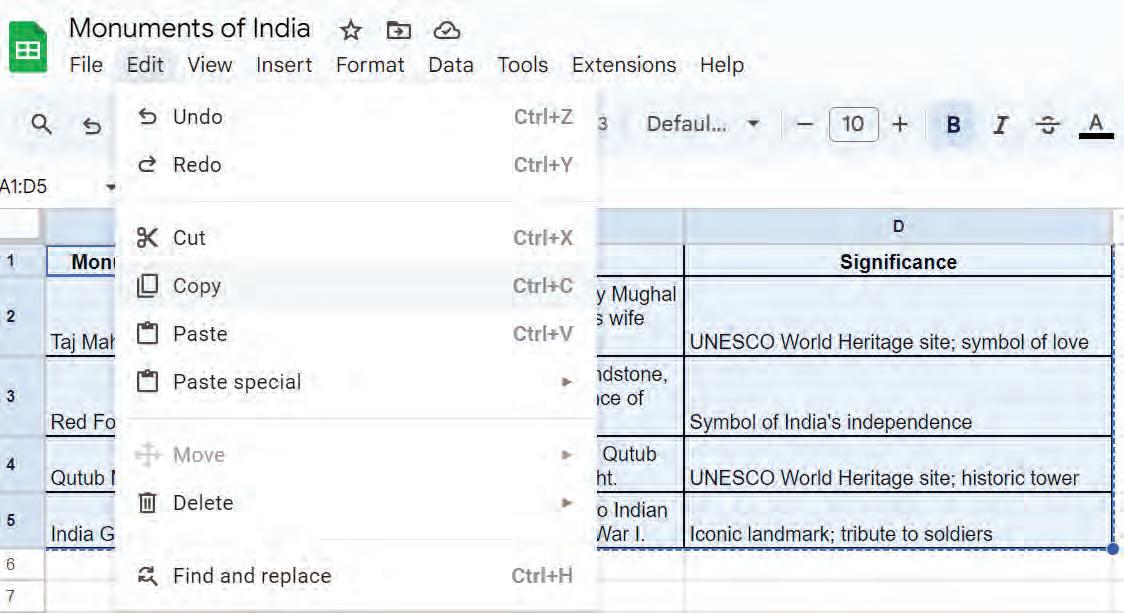Open the Help menu
The image size is (1124, 613).
[x=722, y=65]
